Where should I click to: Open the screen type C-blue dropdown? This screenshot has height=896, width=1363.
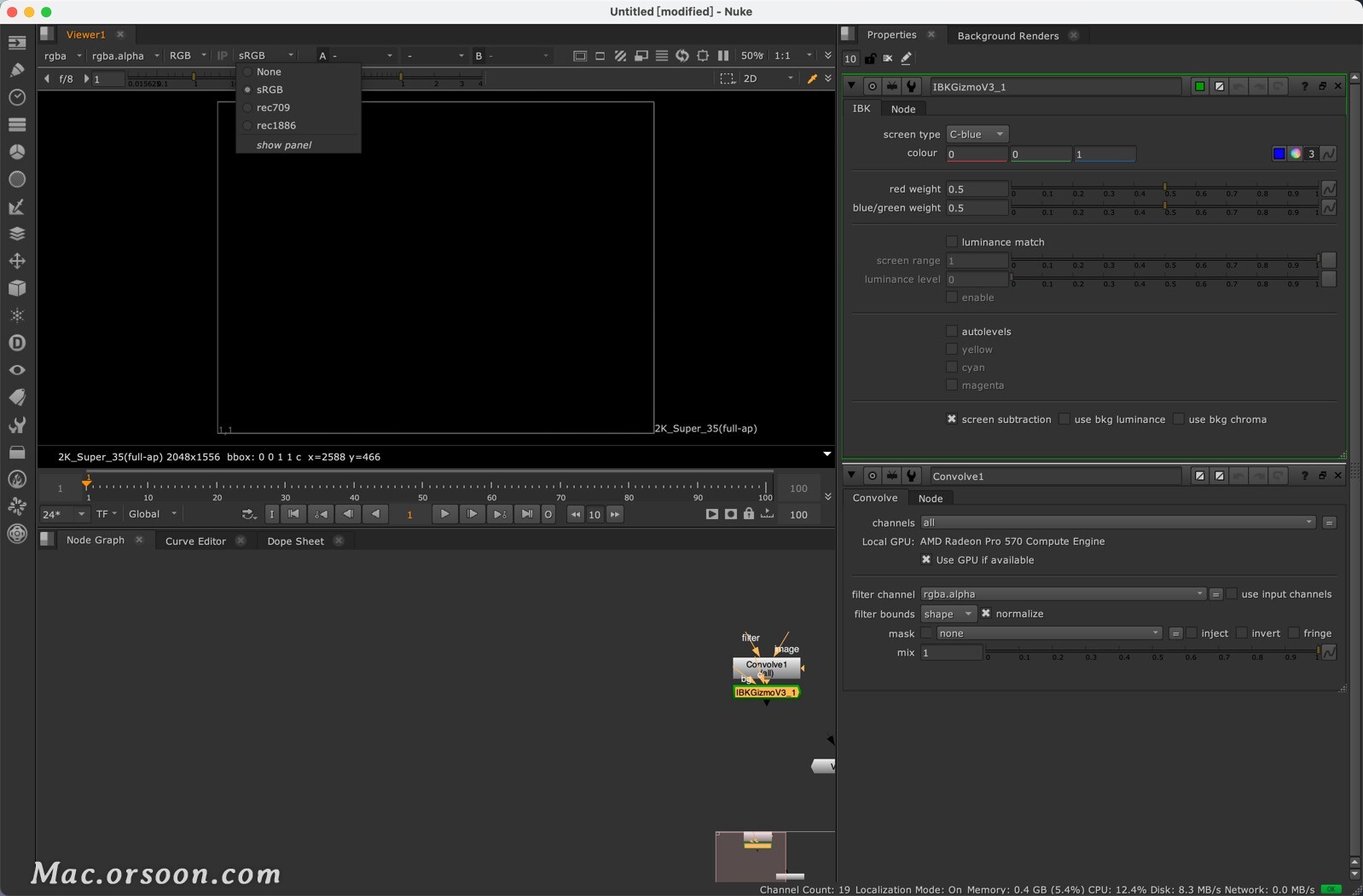977,135
